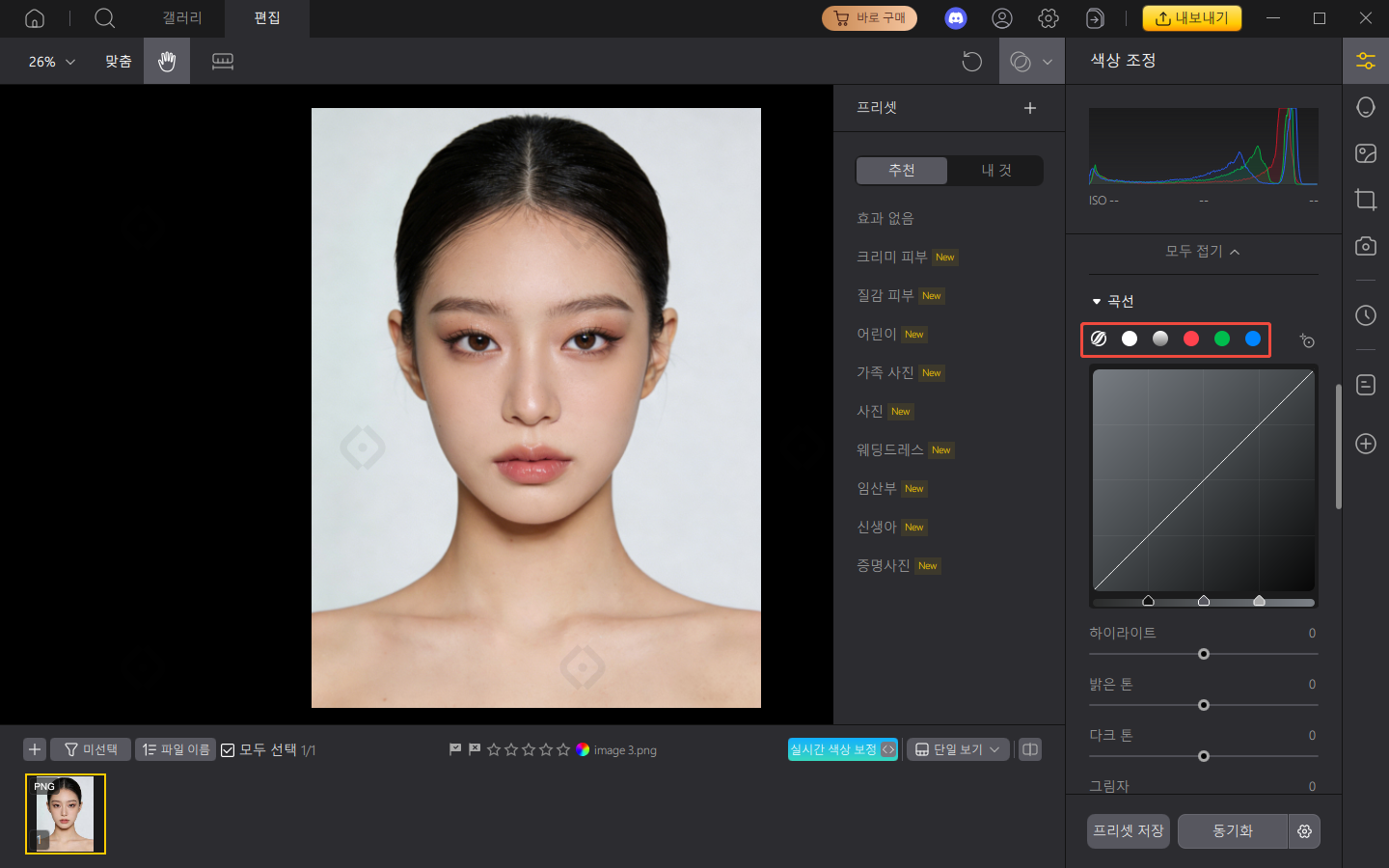Switch to the 내 것 presets tab
The height and width of the screenshot is (868, 1389).
[x=995, y=170]
